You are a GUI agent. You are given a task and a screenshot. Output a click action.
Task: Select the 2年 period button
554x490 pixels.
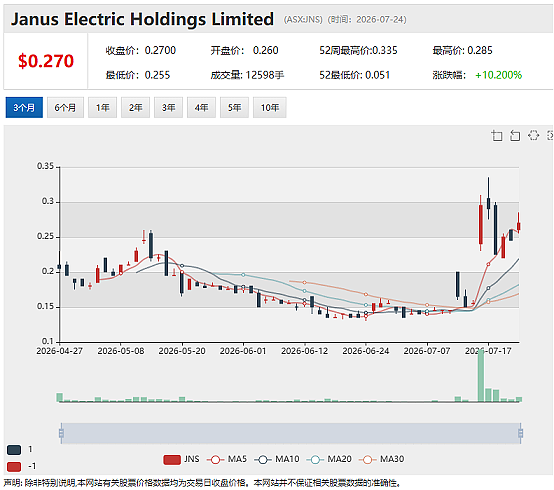click(x=135, y=107)
